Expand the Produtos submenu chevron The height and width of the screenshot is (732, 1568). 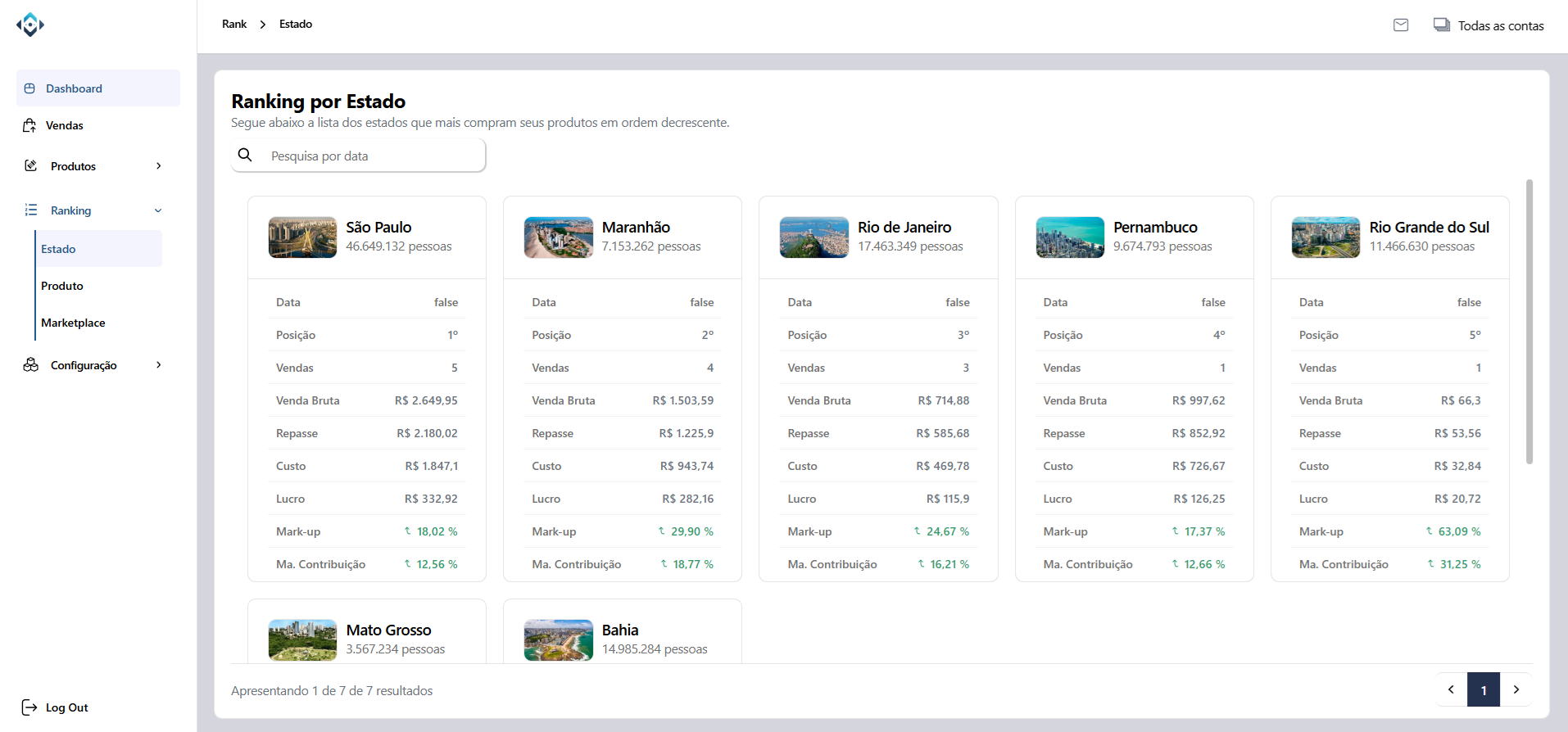[x=159, y=166]
